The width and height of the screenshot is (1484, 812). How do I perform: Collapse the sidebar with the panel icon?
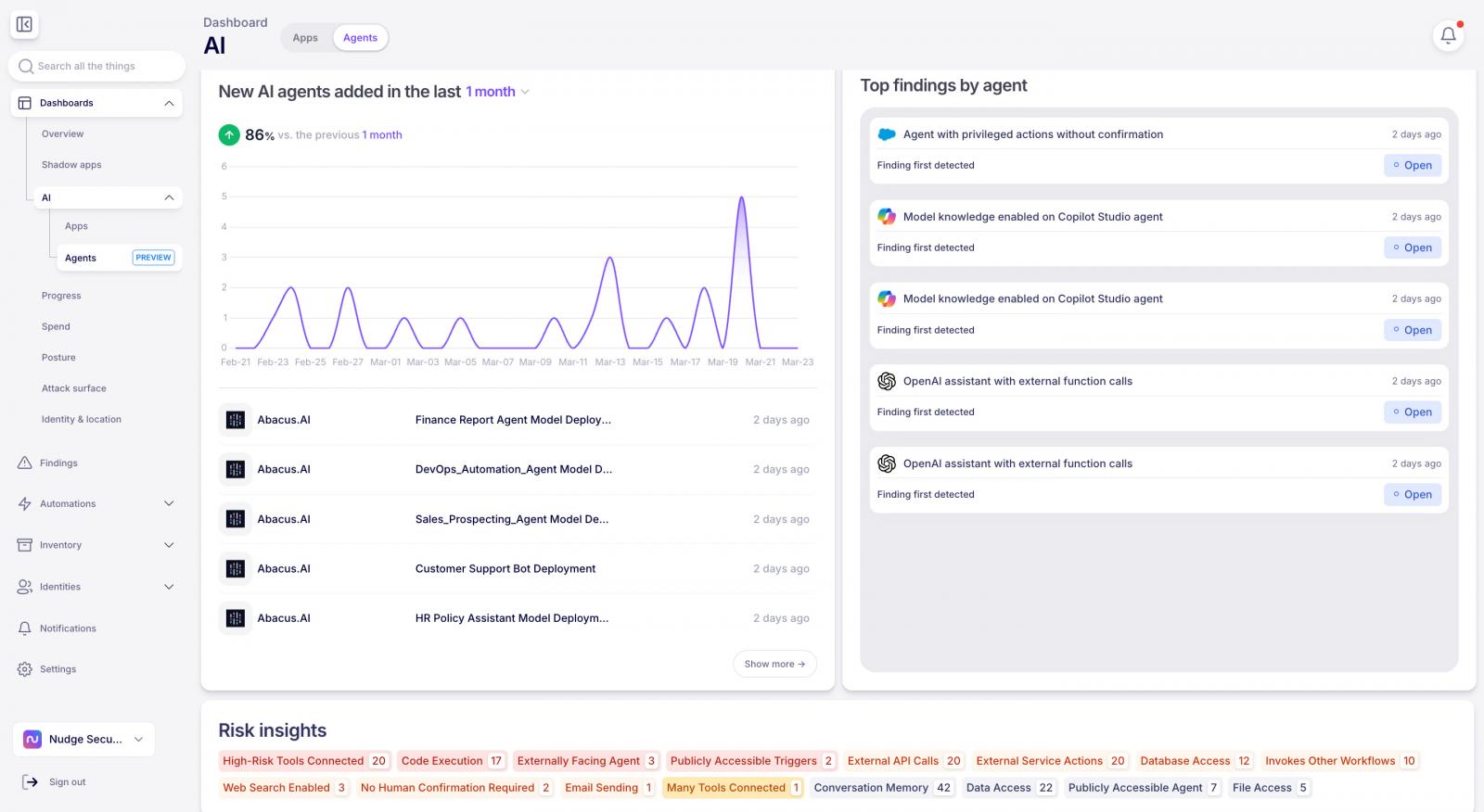(24, 25)
